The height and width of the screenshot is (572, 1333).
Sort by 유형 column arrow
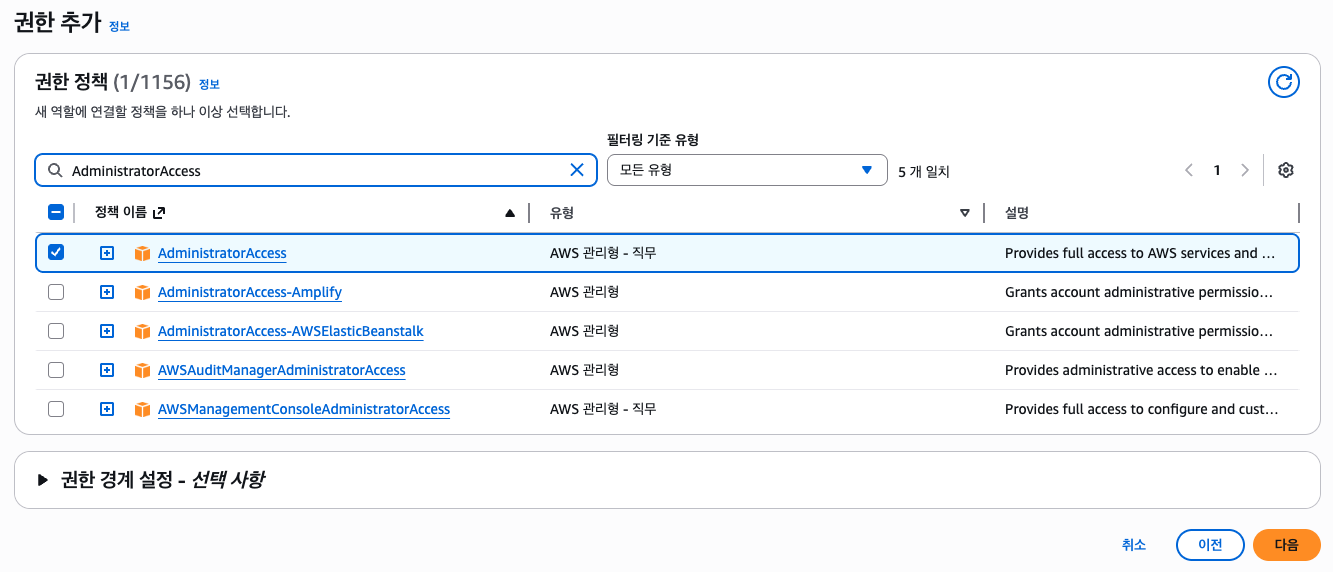(965, 212)
